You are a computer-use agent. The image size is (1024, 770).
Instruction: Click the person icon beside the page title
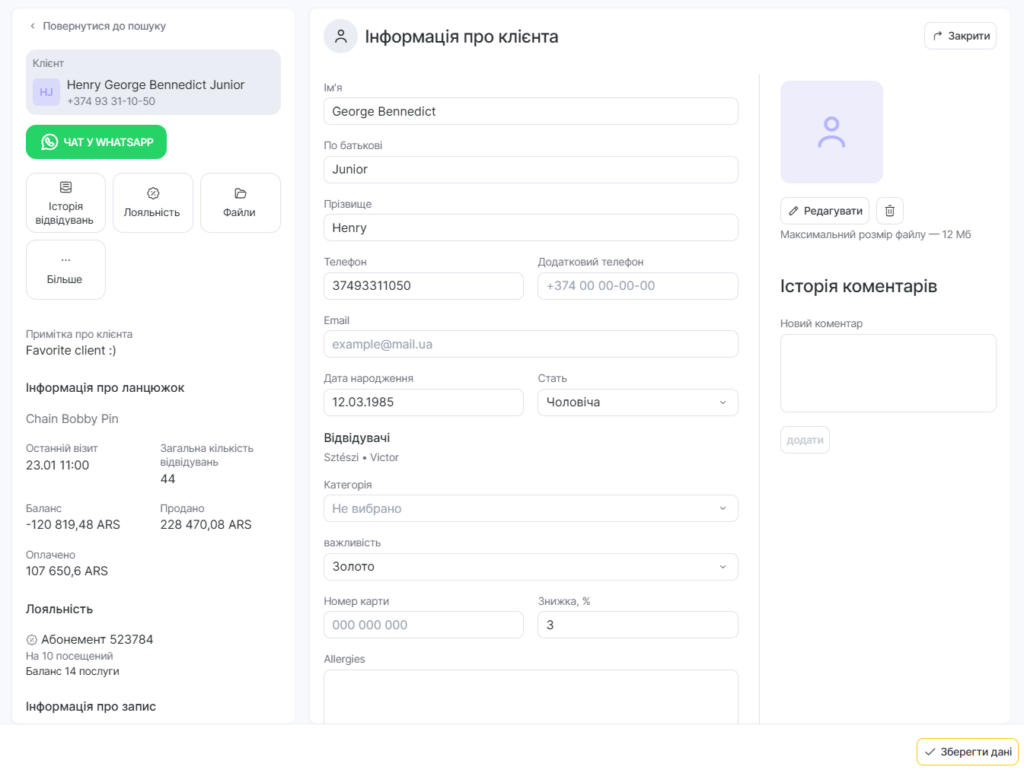341,36
